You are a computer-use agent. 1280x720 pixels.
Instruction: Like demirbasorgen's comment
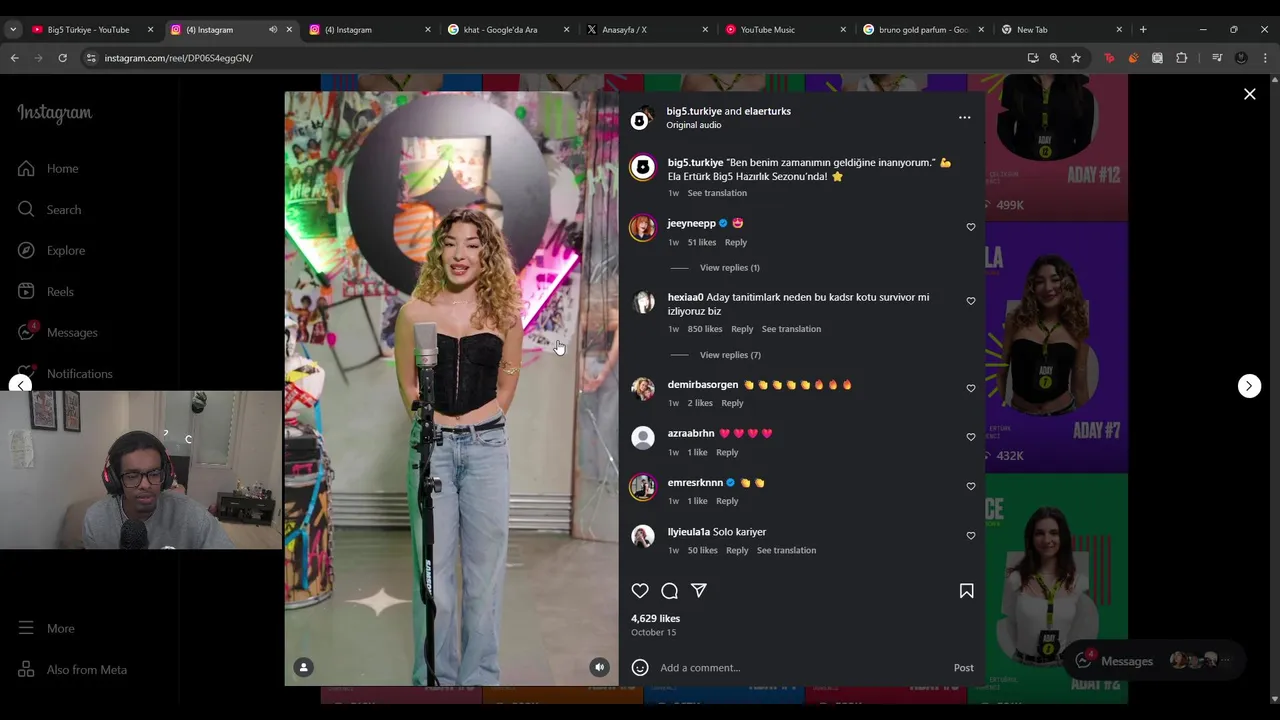click(x=970, y=388)
